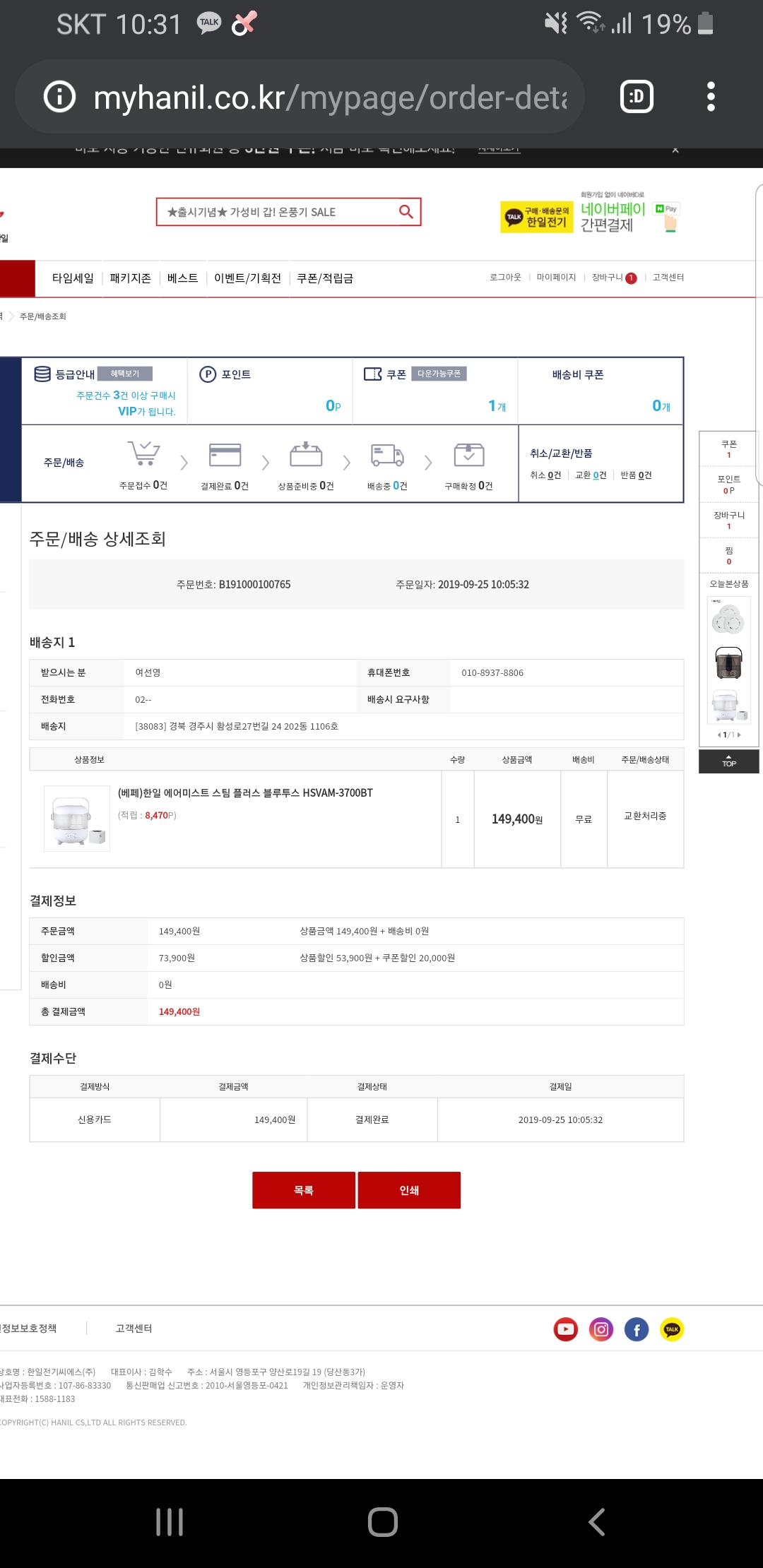Image resolution: width=763 pixels, height=1568 pixels.
Task: Open the 쿠폰/적립금 menu
Action: click(x=325, y=278)
